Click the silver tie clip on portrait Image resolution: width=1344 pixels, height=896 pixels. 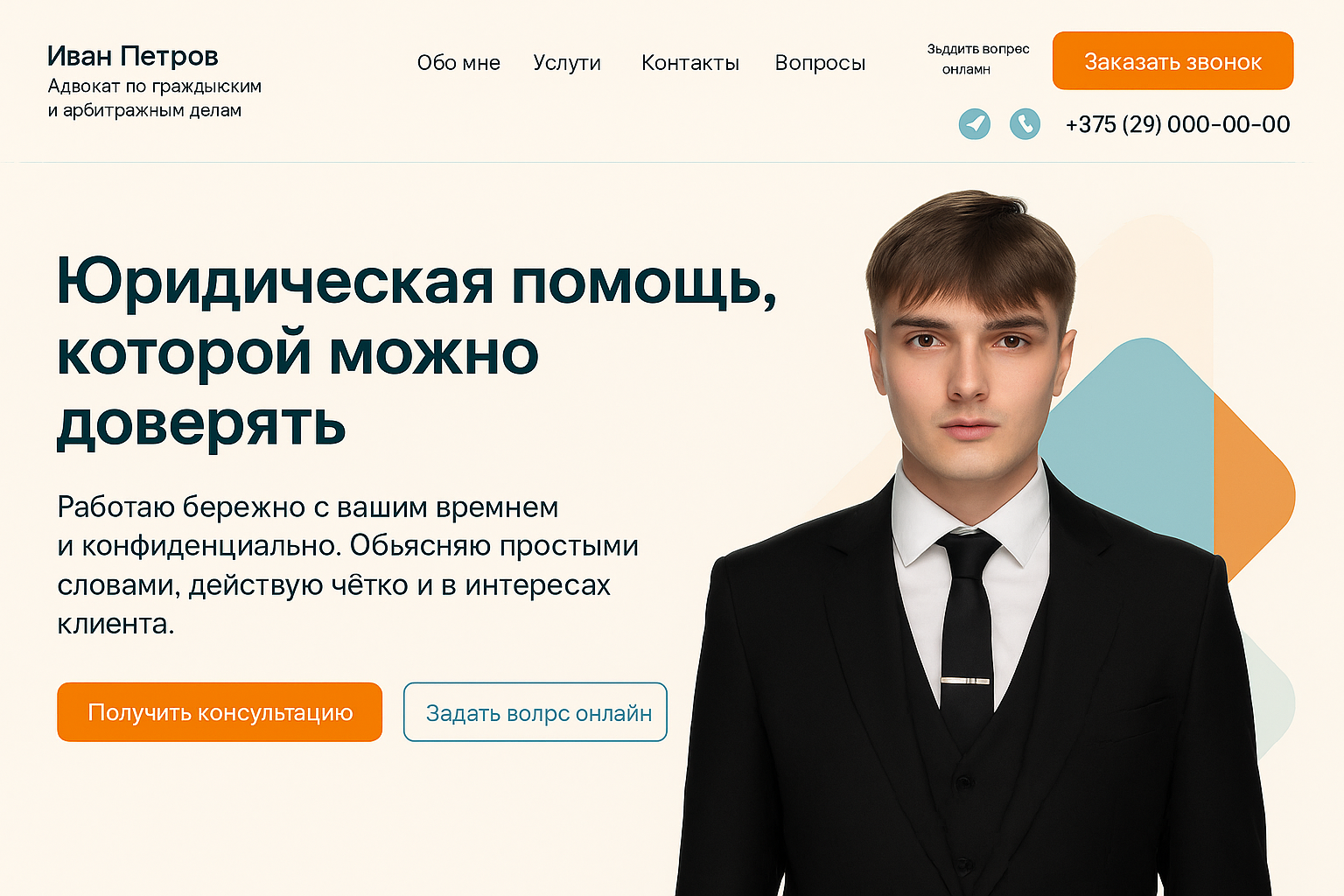[x=966, y=680]
